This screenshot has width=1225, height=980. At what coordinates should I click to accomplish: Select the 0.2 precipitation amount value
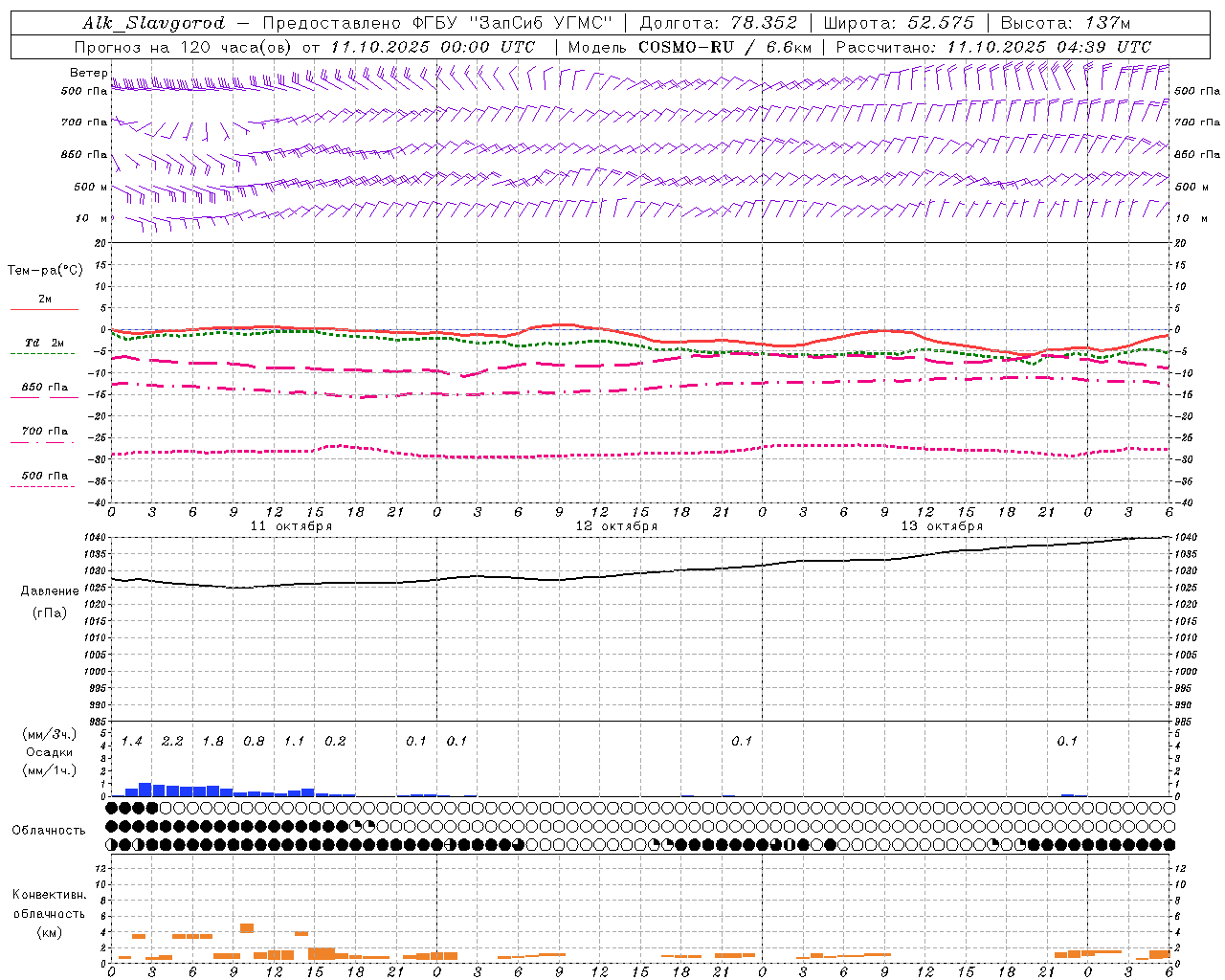pyautogui.click(x=335, y=742)
